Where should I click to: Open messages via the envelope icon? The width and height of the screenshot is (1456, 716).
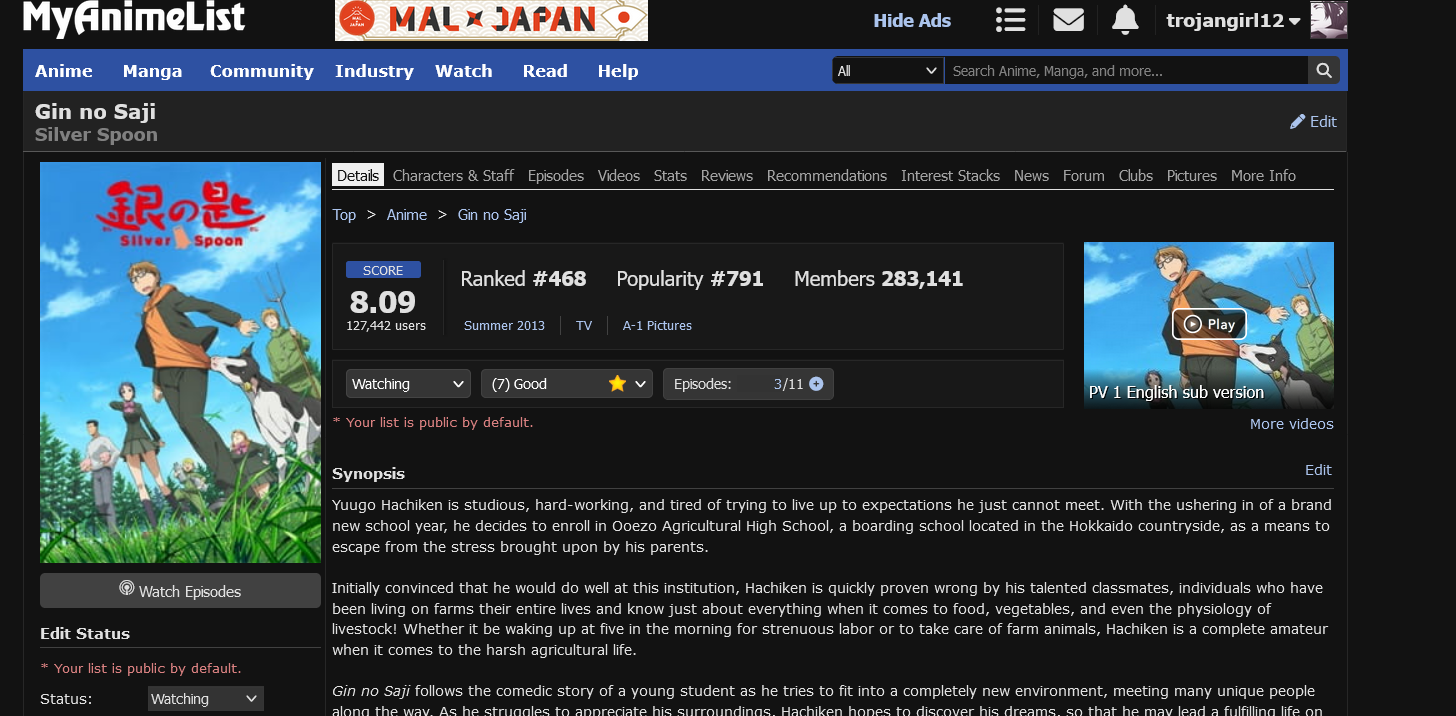click(x=1068, y=20)
